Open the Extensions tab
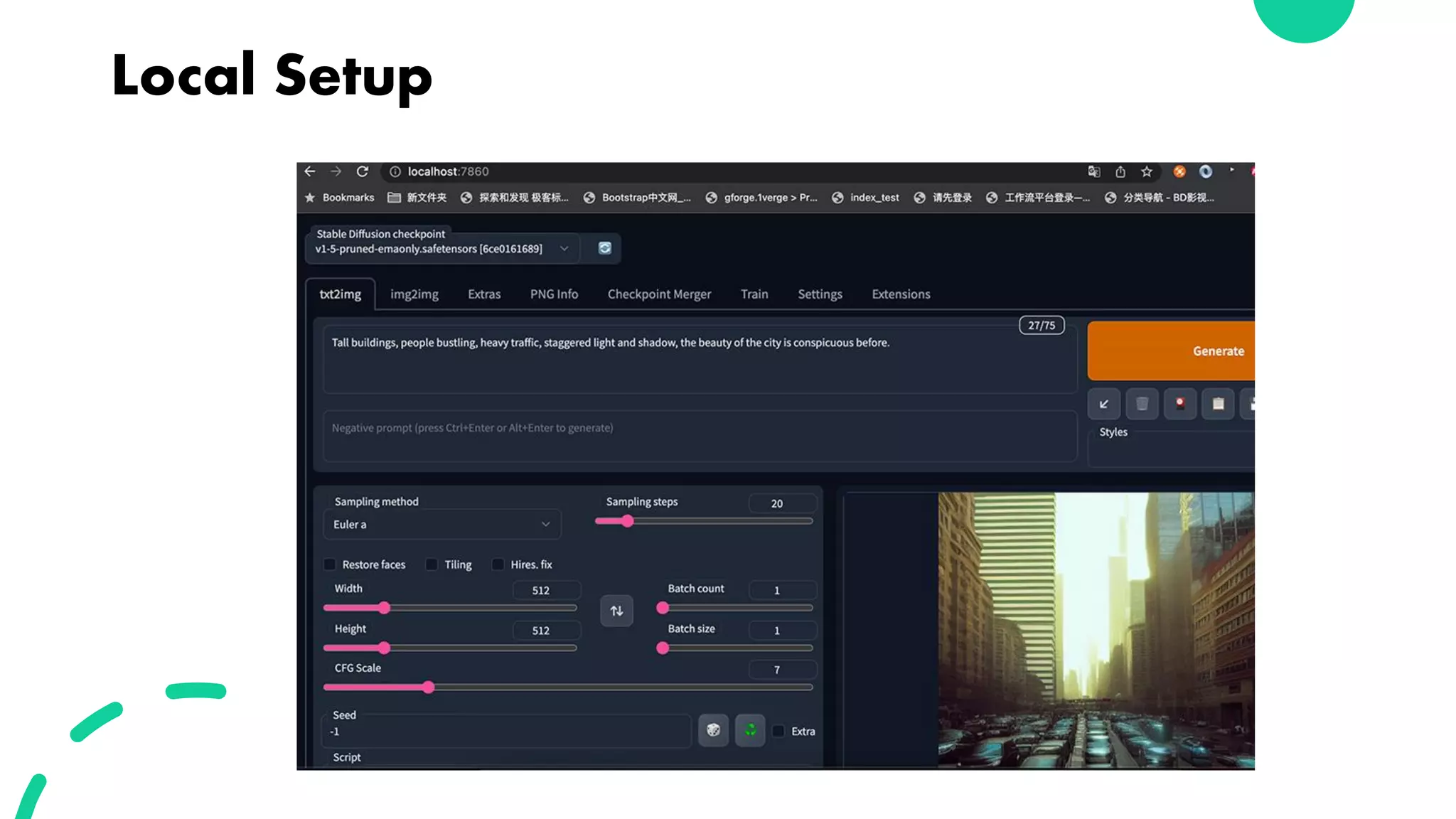This screenshot has width=1456, height=819. 901,294
